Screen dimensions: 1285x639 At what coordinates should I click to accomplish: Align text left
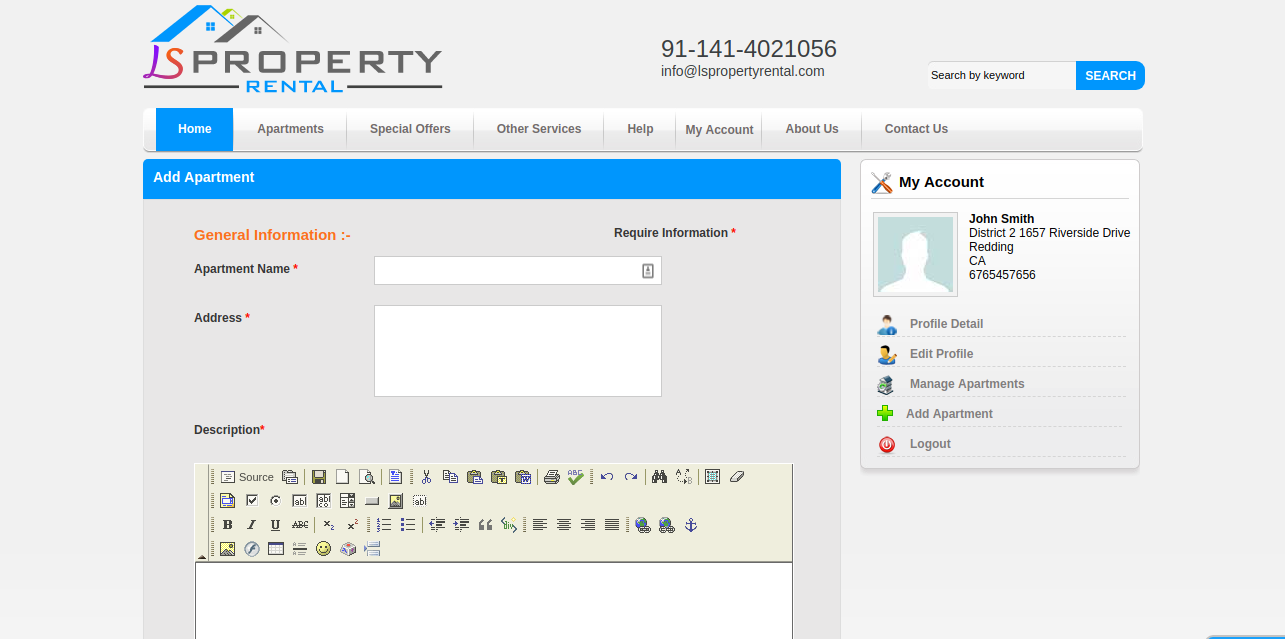540,525
